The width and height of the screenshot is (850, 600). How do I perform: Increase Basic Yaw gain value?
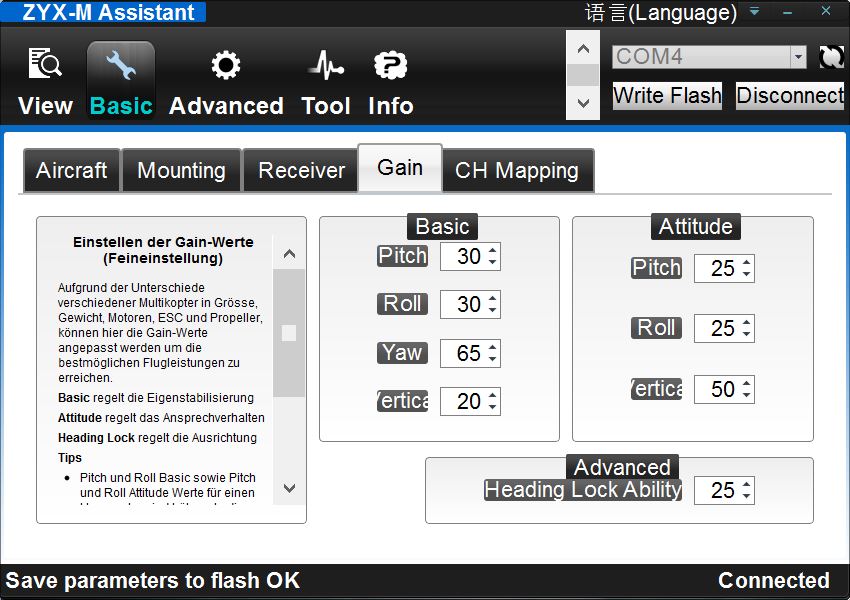pyautogui.click(x=492, y=348)
